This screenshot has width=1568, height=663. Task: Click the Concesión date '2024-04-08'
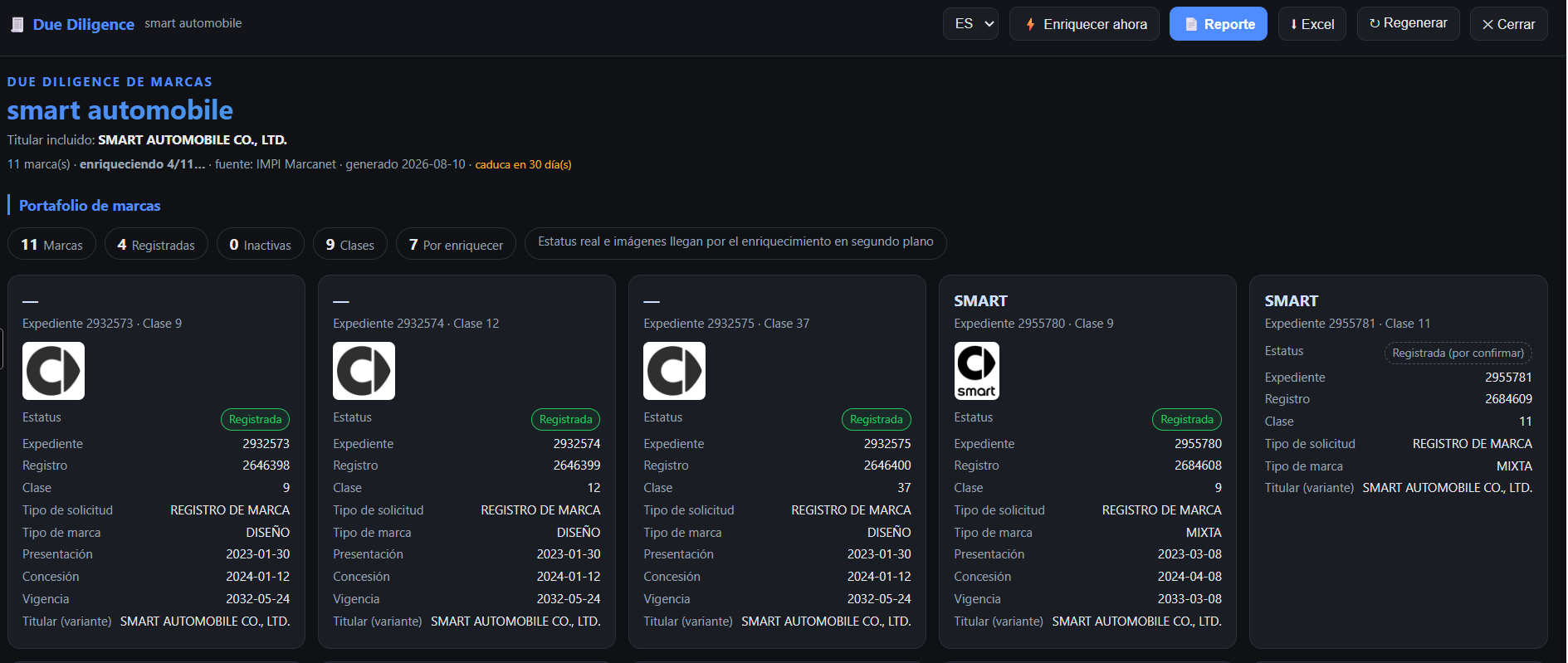coord(1189,577)
